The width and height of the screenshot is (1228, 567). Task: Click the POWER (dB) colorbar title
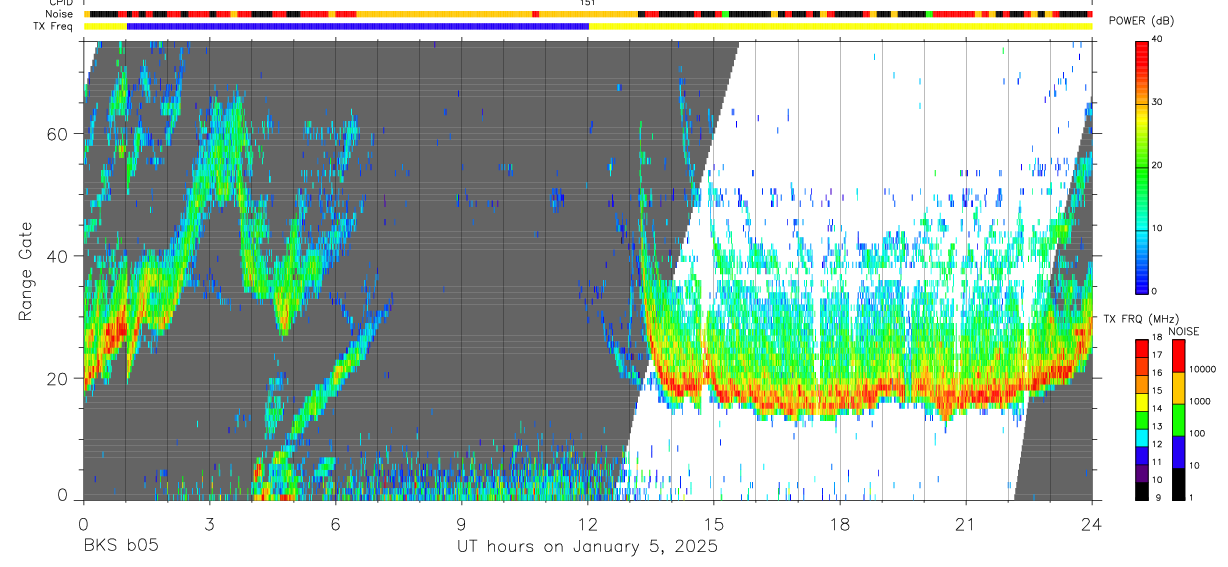tap(1141, 21)
